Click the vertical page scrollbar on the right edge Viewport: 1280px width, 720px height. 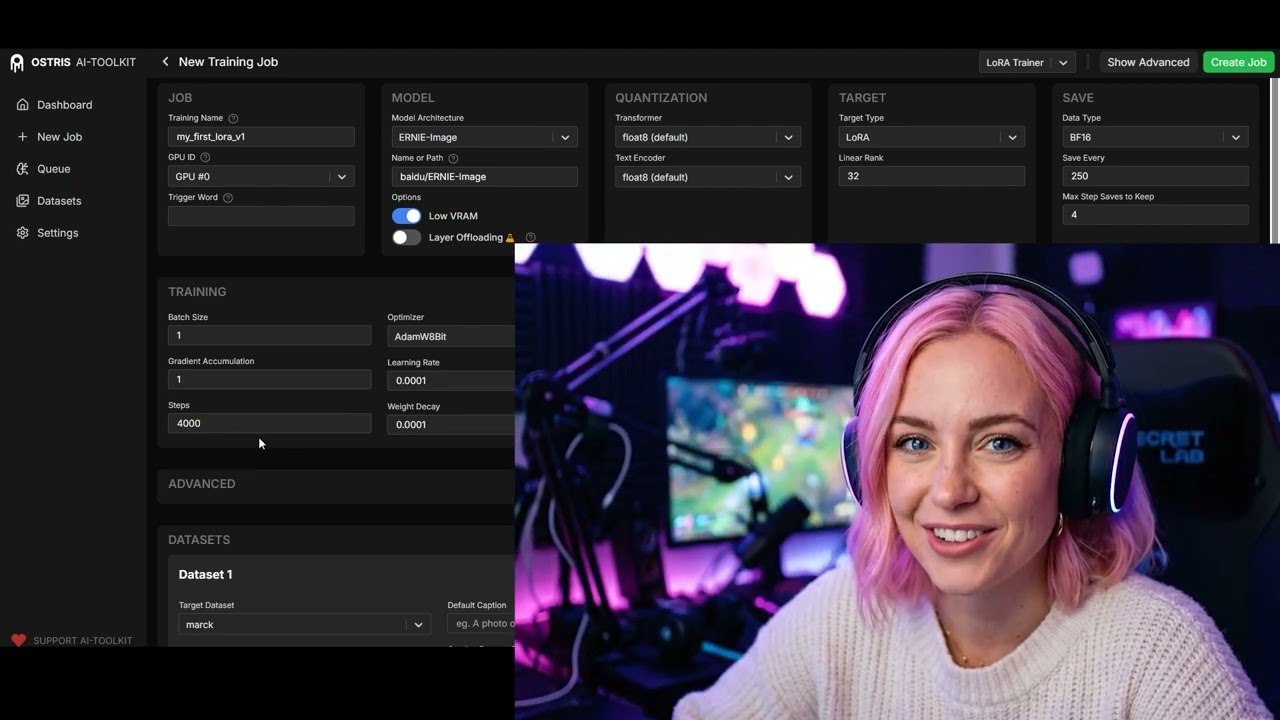pyautogui.click(x=1274, y=162)
